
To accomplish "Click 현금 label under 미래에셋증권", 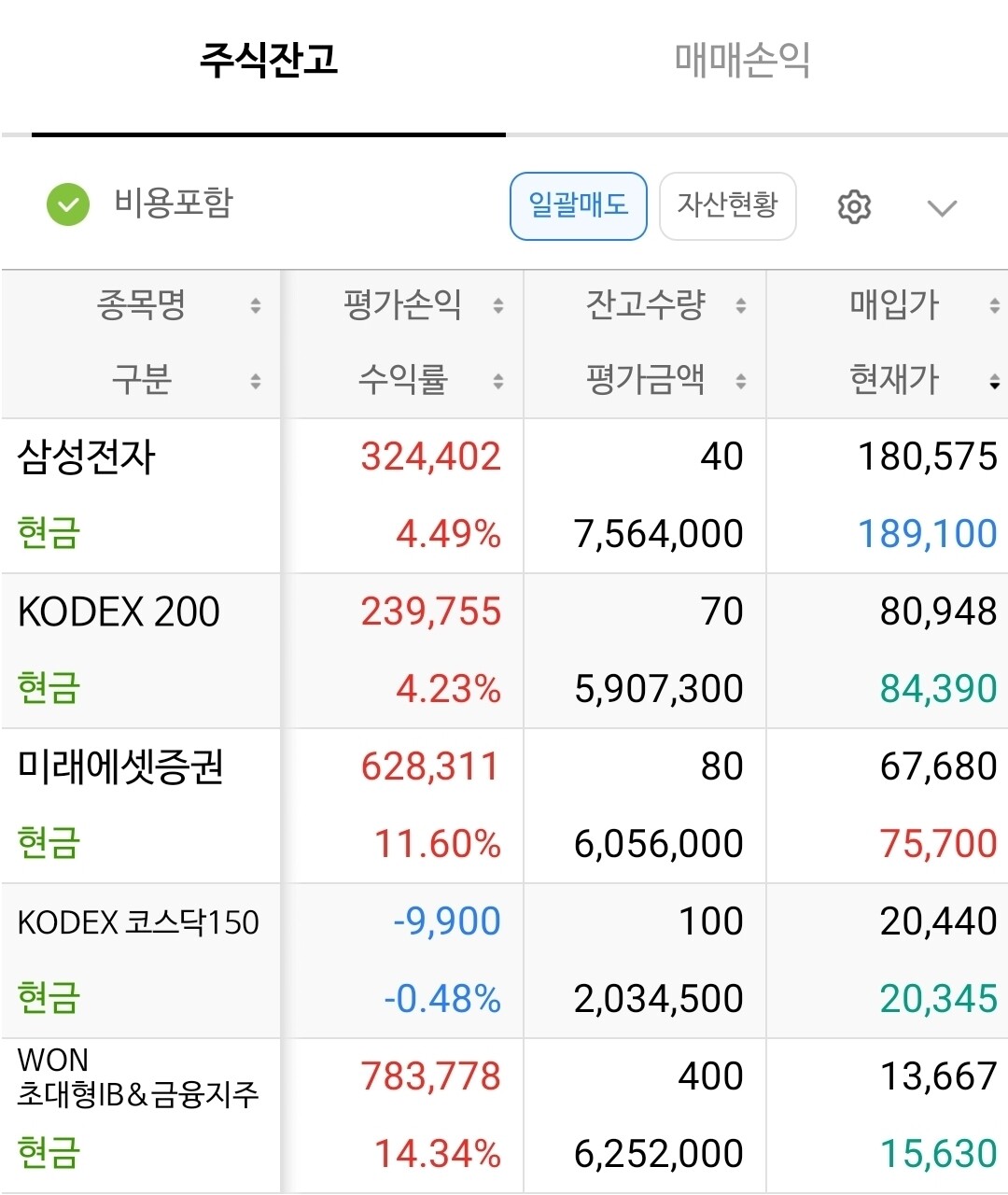I will tap(49, 843).
